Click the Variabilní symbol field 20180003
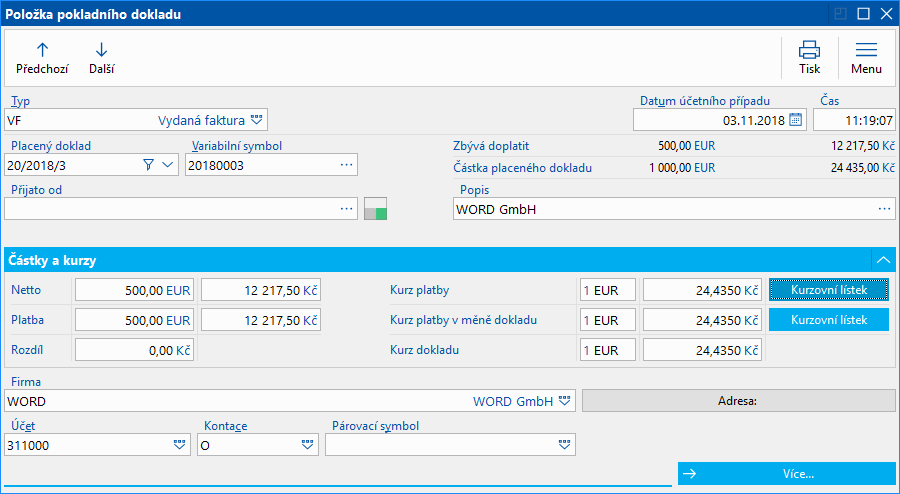 click(x=271, y=165)
